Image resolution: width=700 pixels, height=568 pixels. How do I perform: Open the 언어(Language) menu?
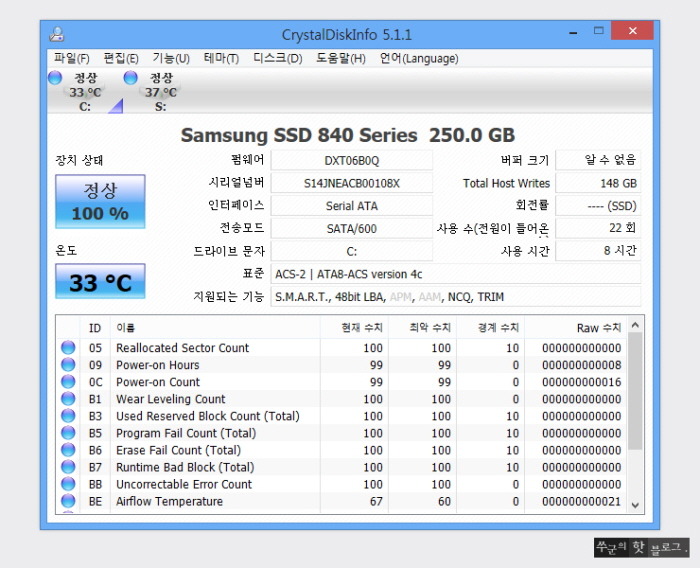419,58
